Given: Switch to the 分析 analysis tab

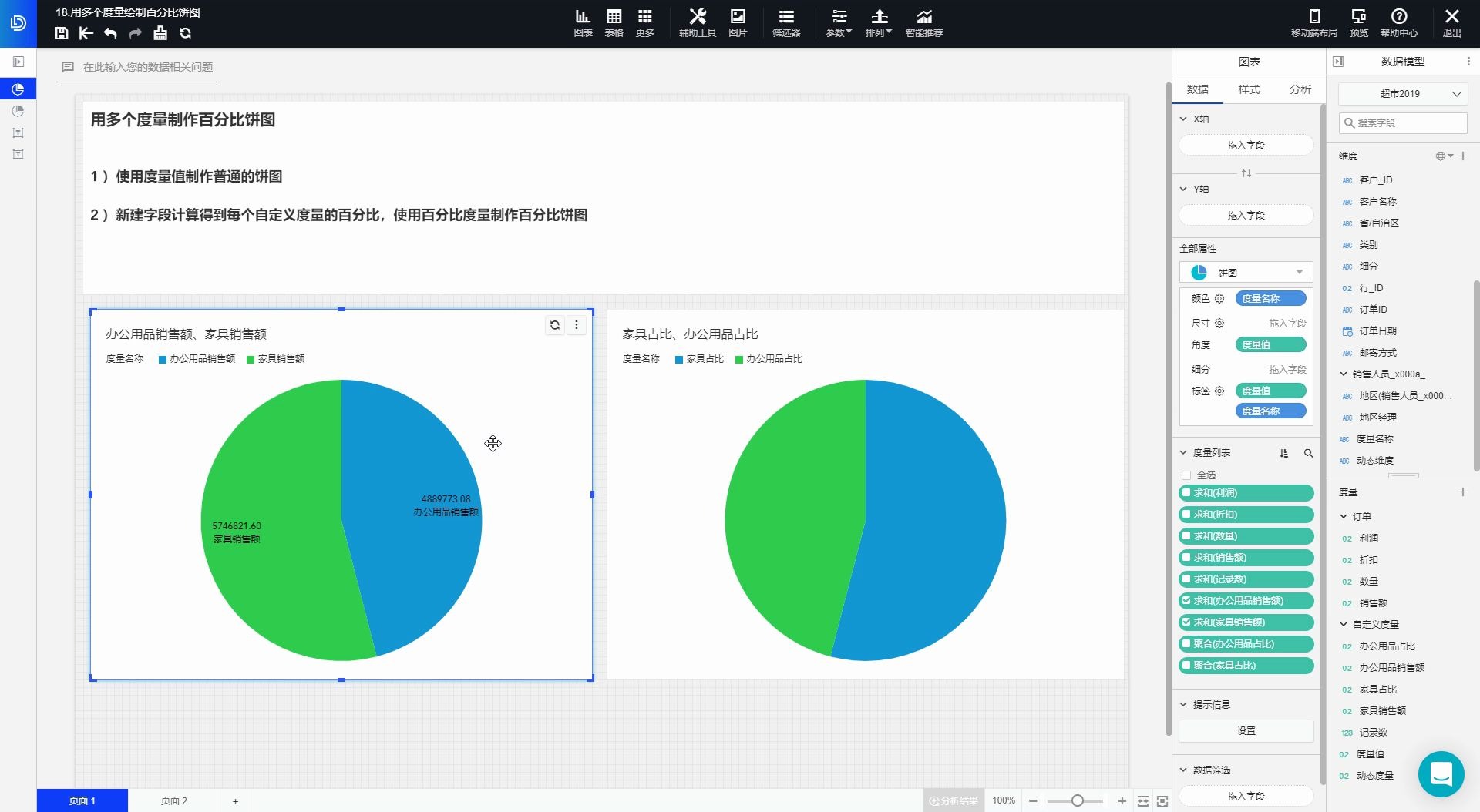Looking at the screenshot, I should [x=1300, y=90].
